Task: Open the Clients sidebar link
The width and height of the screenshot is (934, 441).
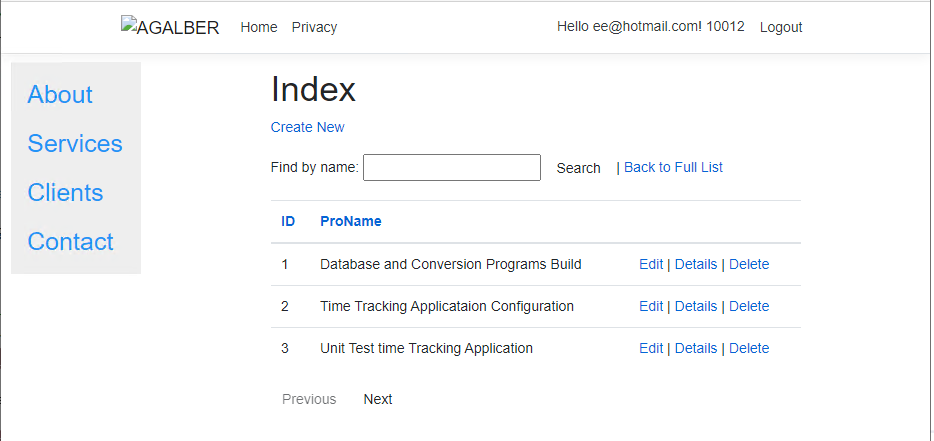Action: click(x=65, y=192)
